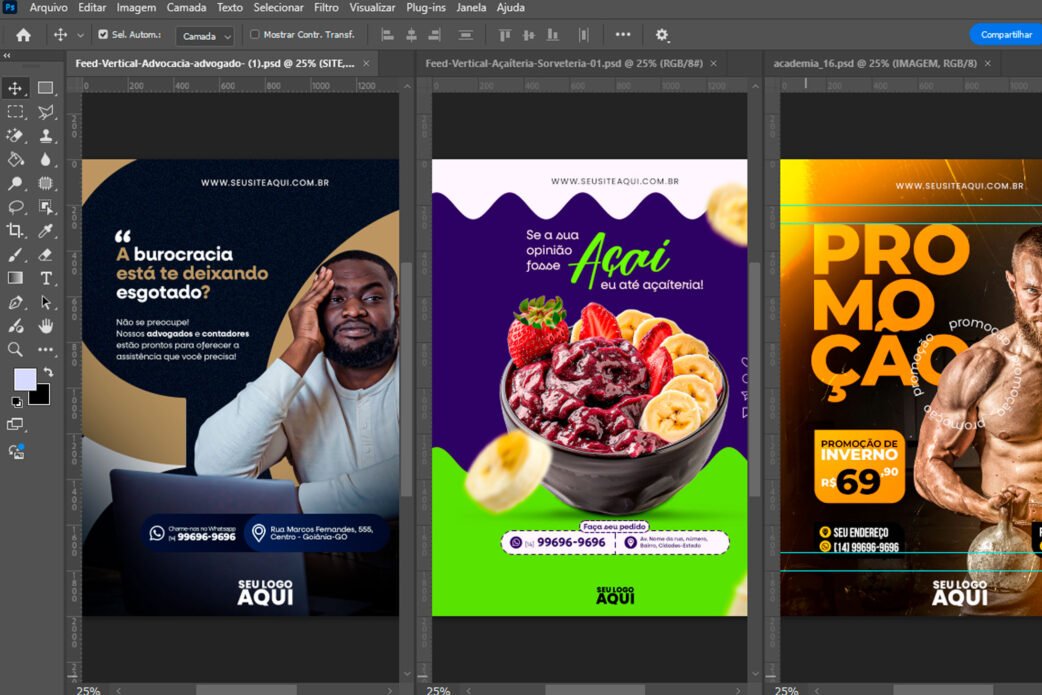Expand the options bar gear settings menu

tap(662, 35)
